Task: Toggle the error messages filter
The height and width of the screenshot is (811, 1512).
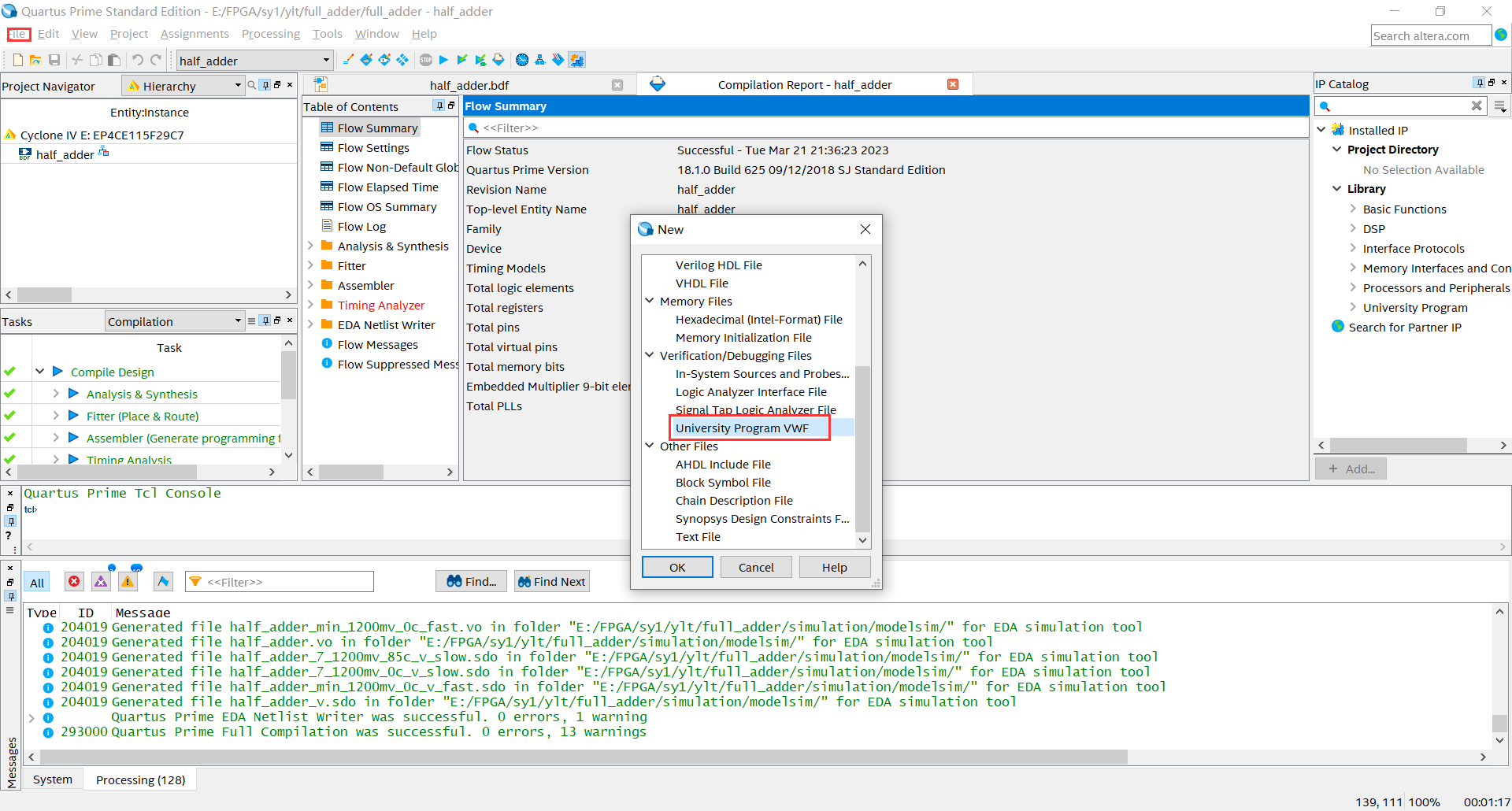Action: tap(74, 581)
